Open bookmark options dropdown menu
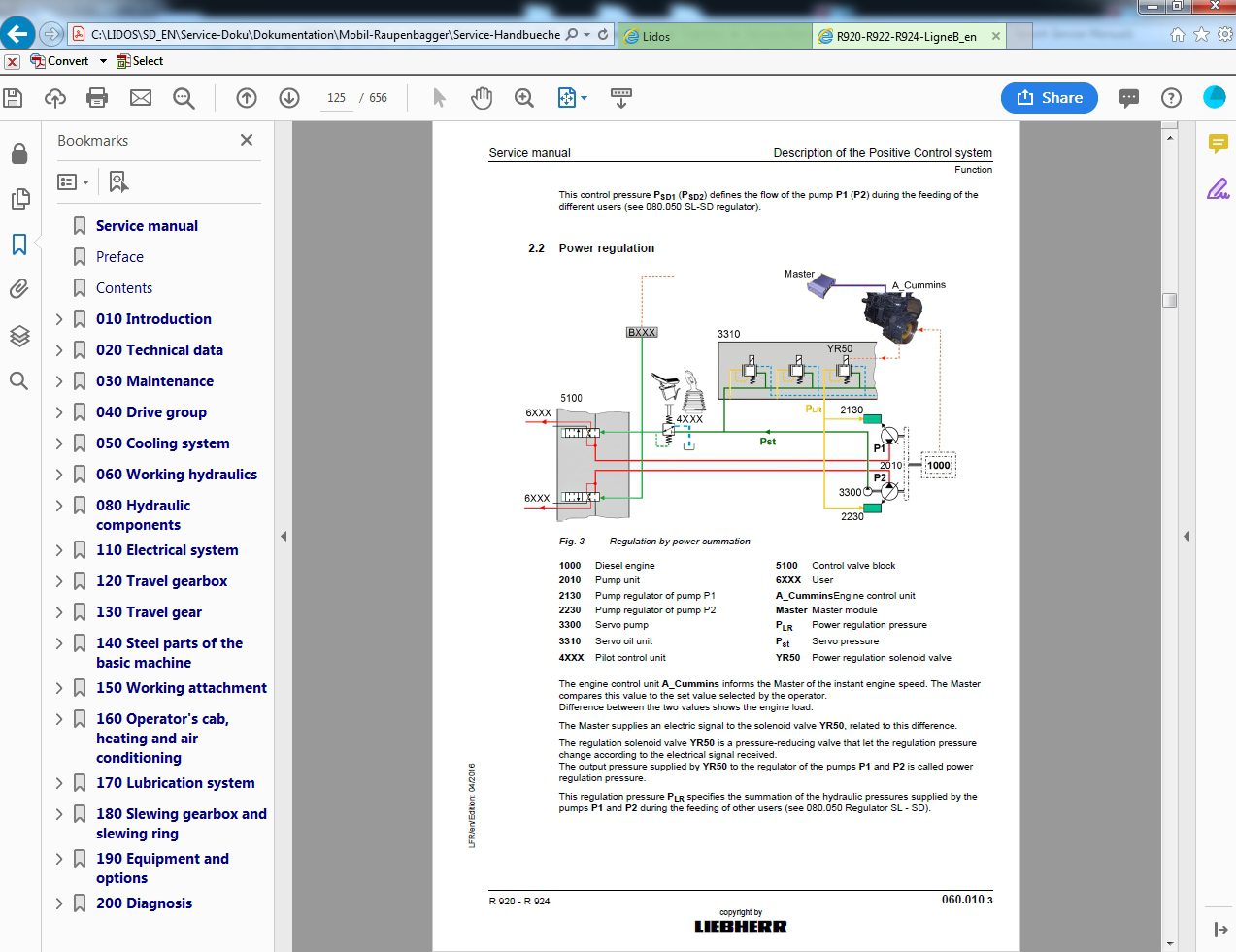This screenshot has height=952, width=1236. 73,181
